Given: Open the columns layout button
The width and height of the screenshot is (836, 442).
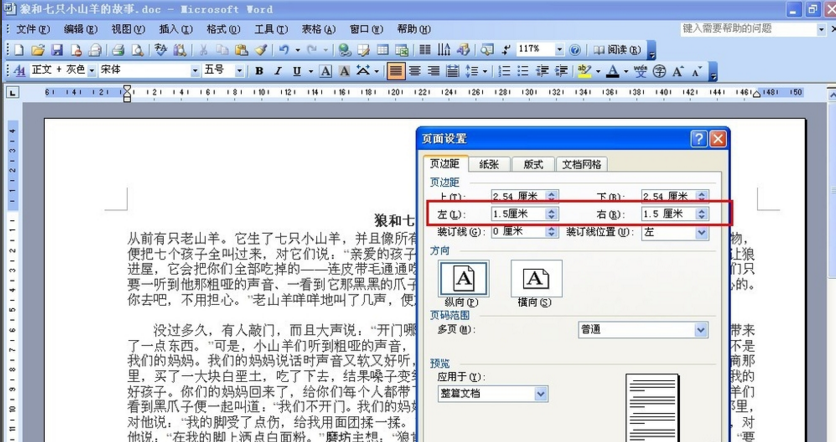Looking at the screenshot, I should pos(425,50).
